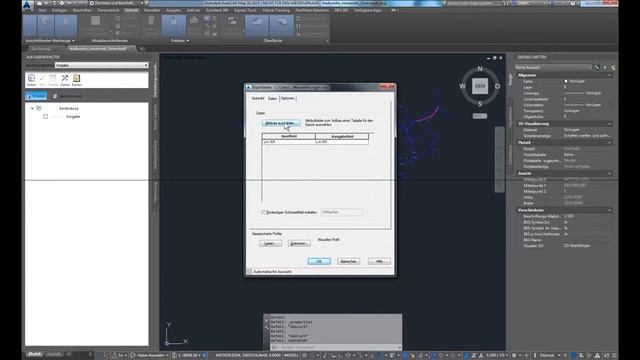Open the Optionen tab in export dialog
Screen dimensions: 640x360
coord(287,98)
